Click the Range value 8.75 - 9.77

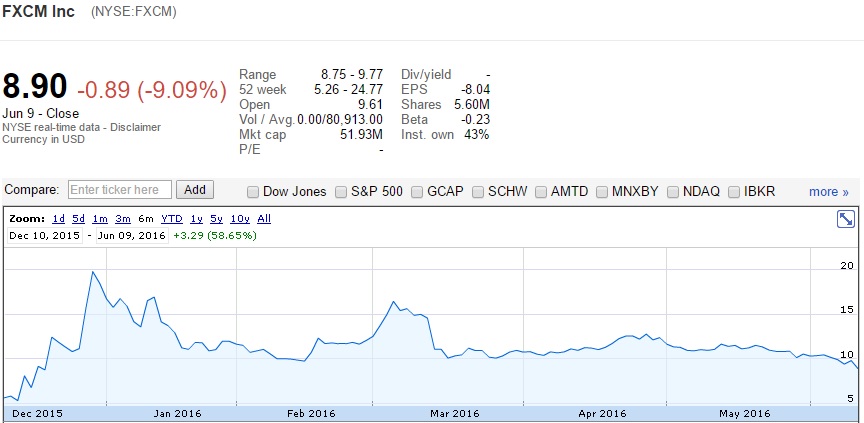tap(352, 74)
